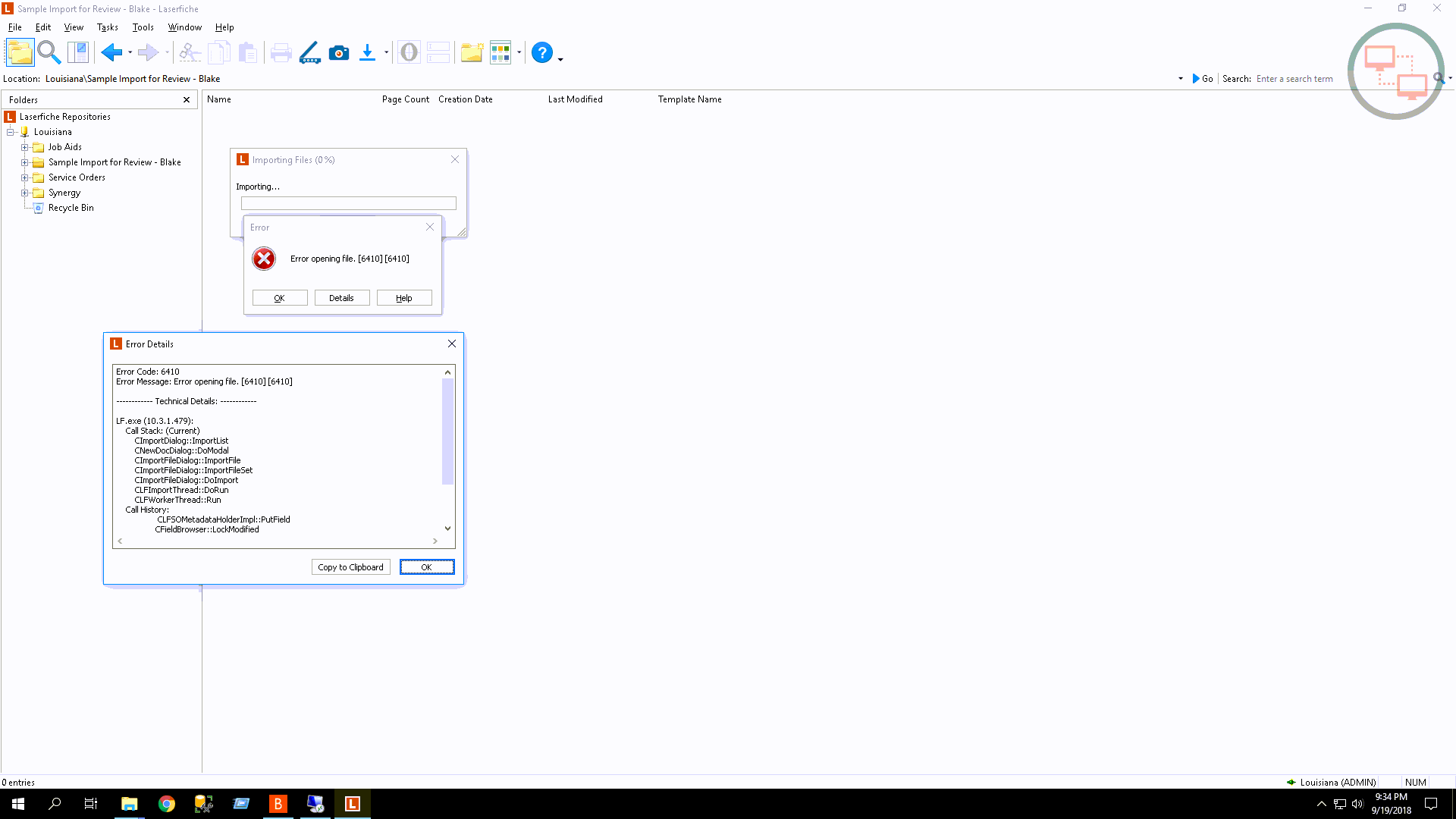Image resolution: width=1456 pixels, height=819 pixels.
Task: Click Copy to Clipboard button
Action: [350, 567]
